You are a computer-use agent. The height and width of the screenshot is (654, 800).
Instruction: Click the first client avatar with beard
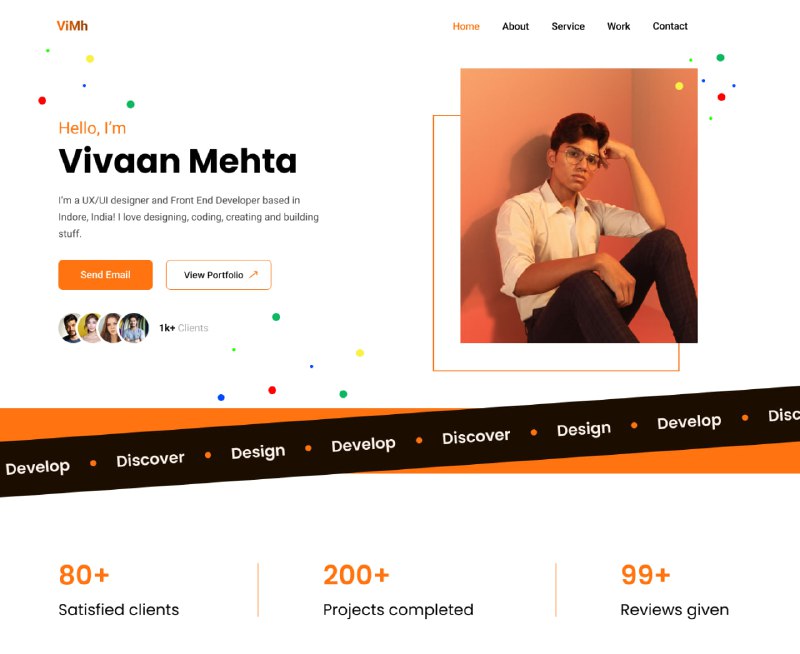point(71,328)
